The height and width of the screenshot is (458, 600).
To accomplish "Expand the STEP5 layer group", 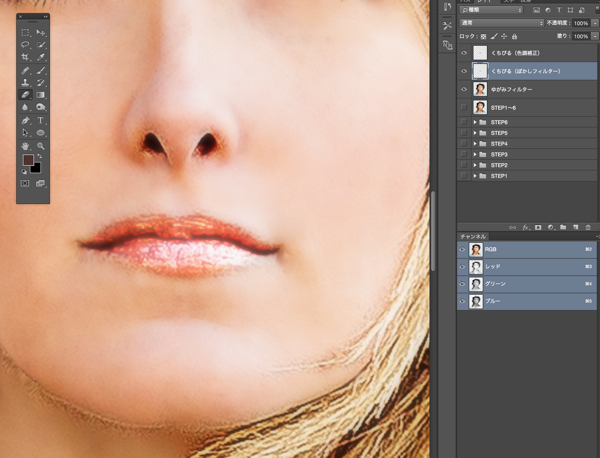I will coord(475,133).
